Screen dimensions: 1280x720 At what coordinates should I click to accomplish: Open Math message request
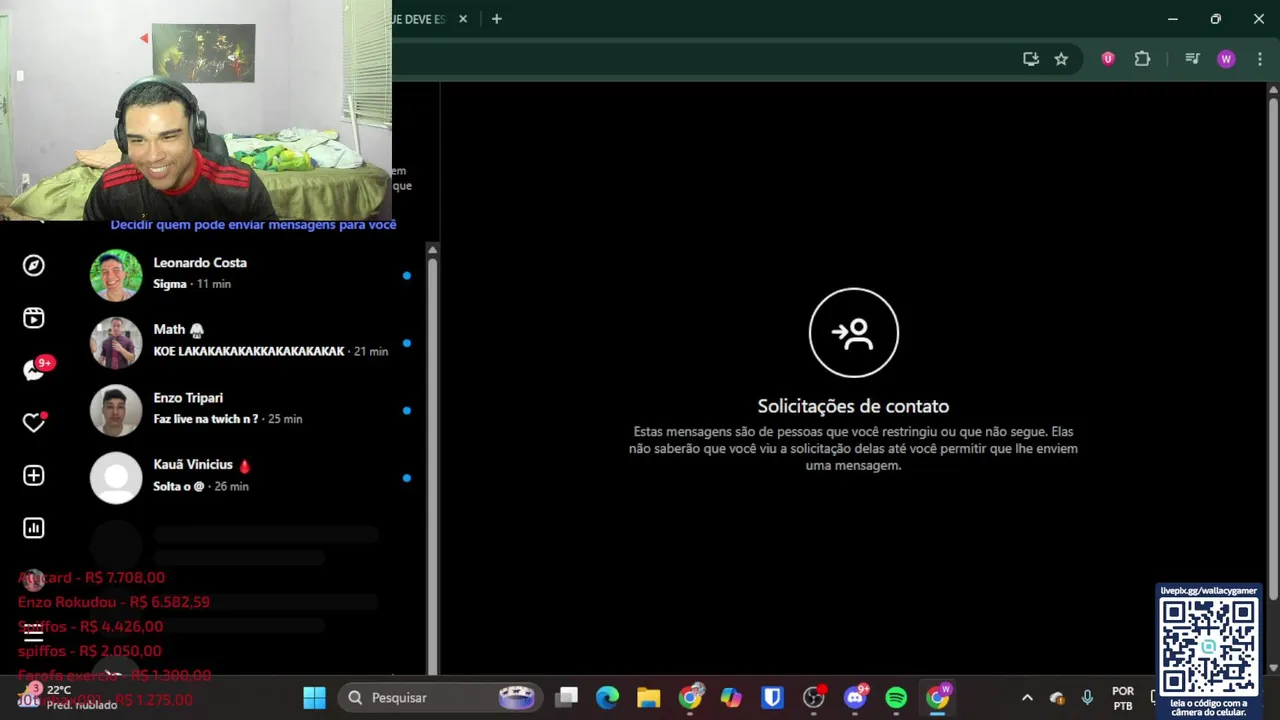(256, 341)
